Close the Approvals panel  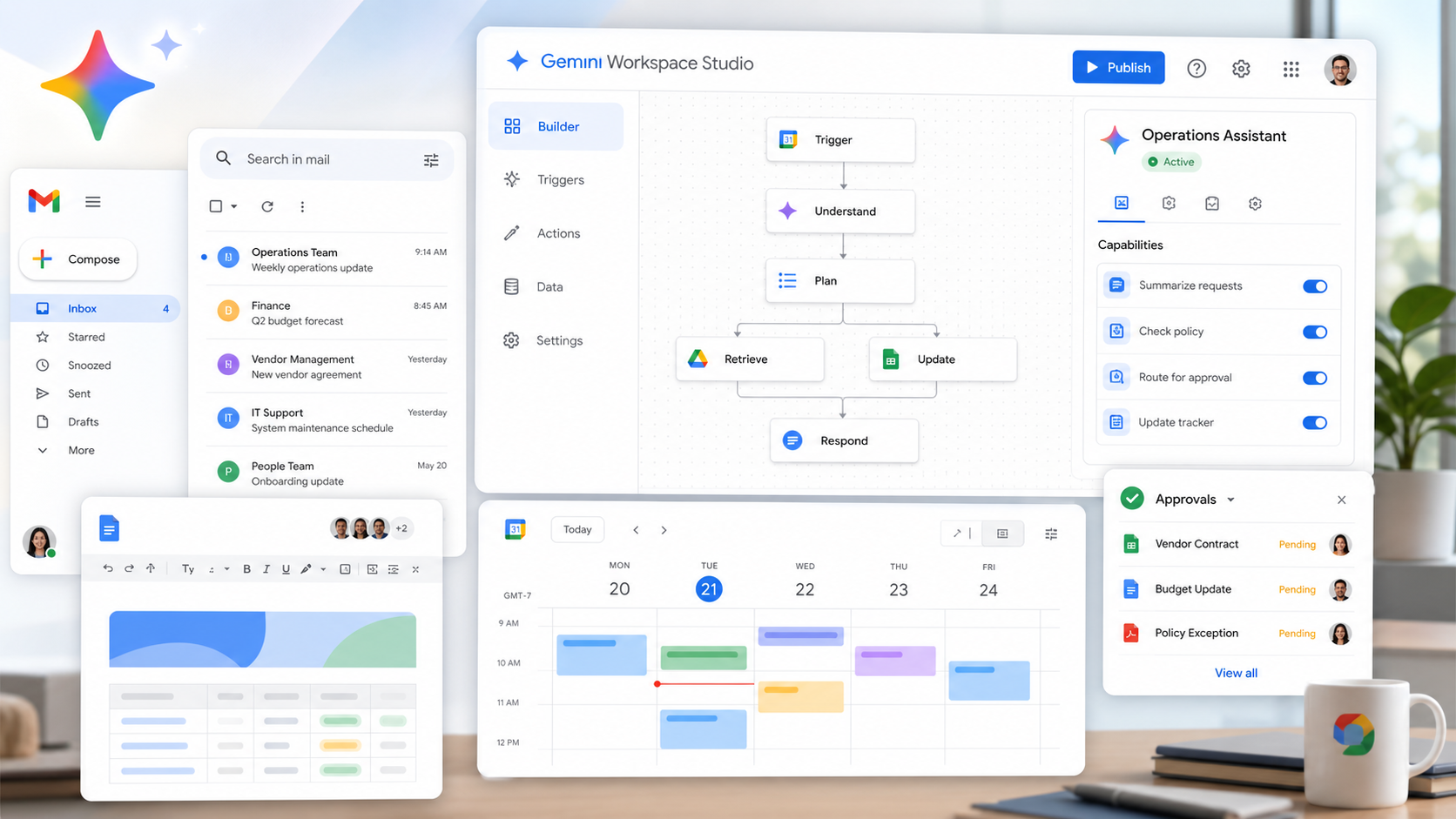click(x=1341, y=500)
